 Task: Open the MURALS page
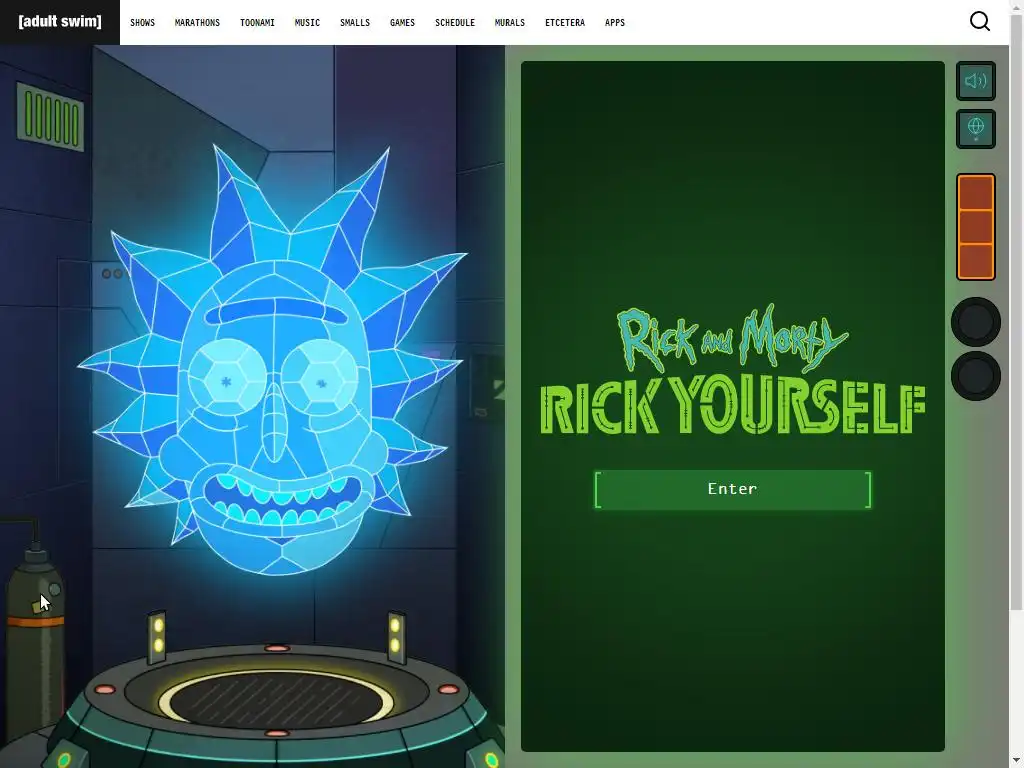pyautogui.click(x=509, y=23)
